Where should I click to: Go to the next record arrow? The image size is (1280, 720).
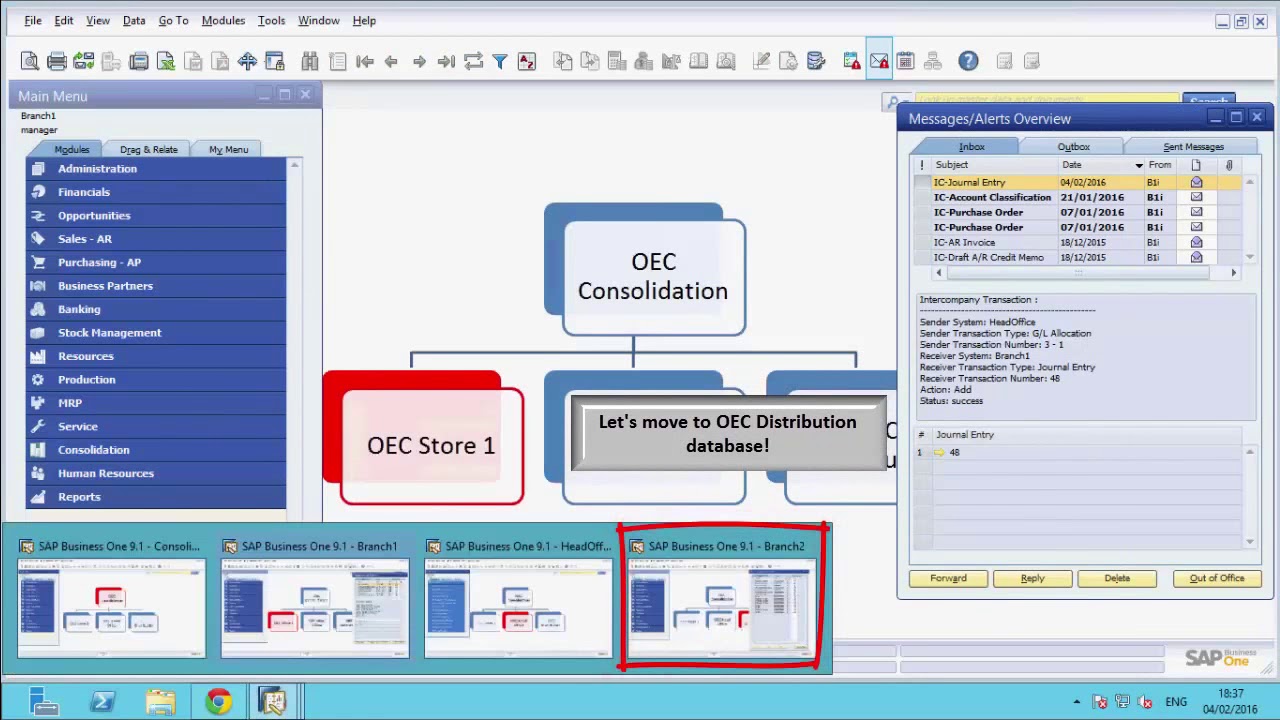coord(419,62)
